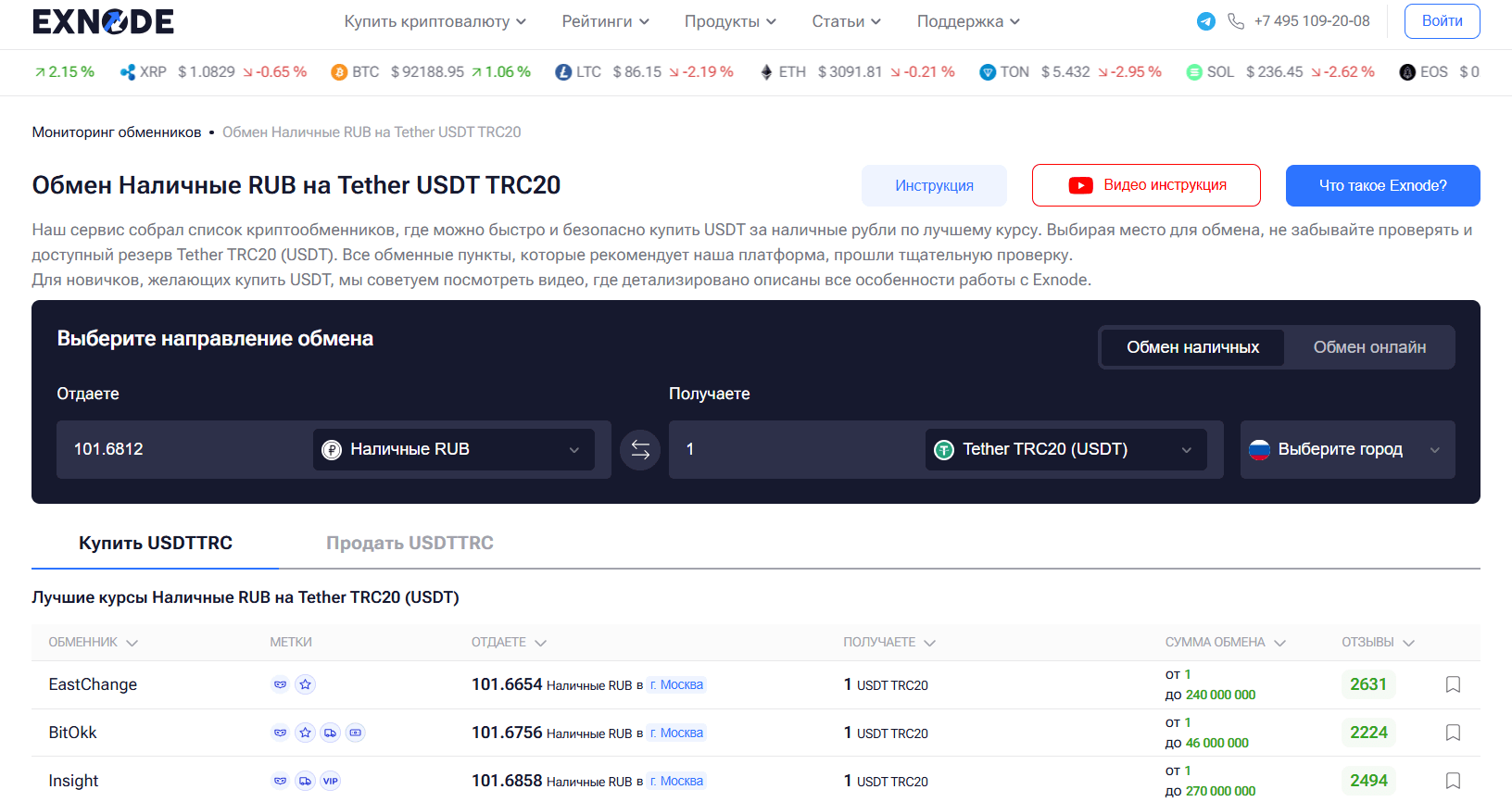Open the Видео инструкция button
The width and height of the screenshot is (1512, 802).
pos(1146,185)
